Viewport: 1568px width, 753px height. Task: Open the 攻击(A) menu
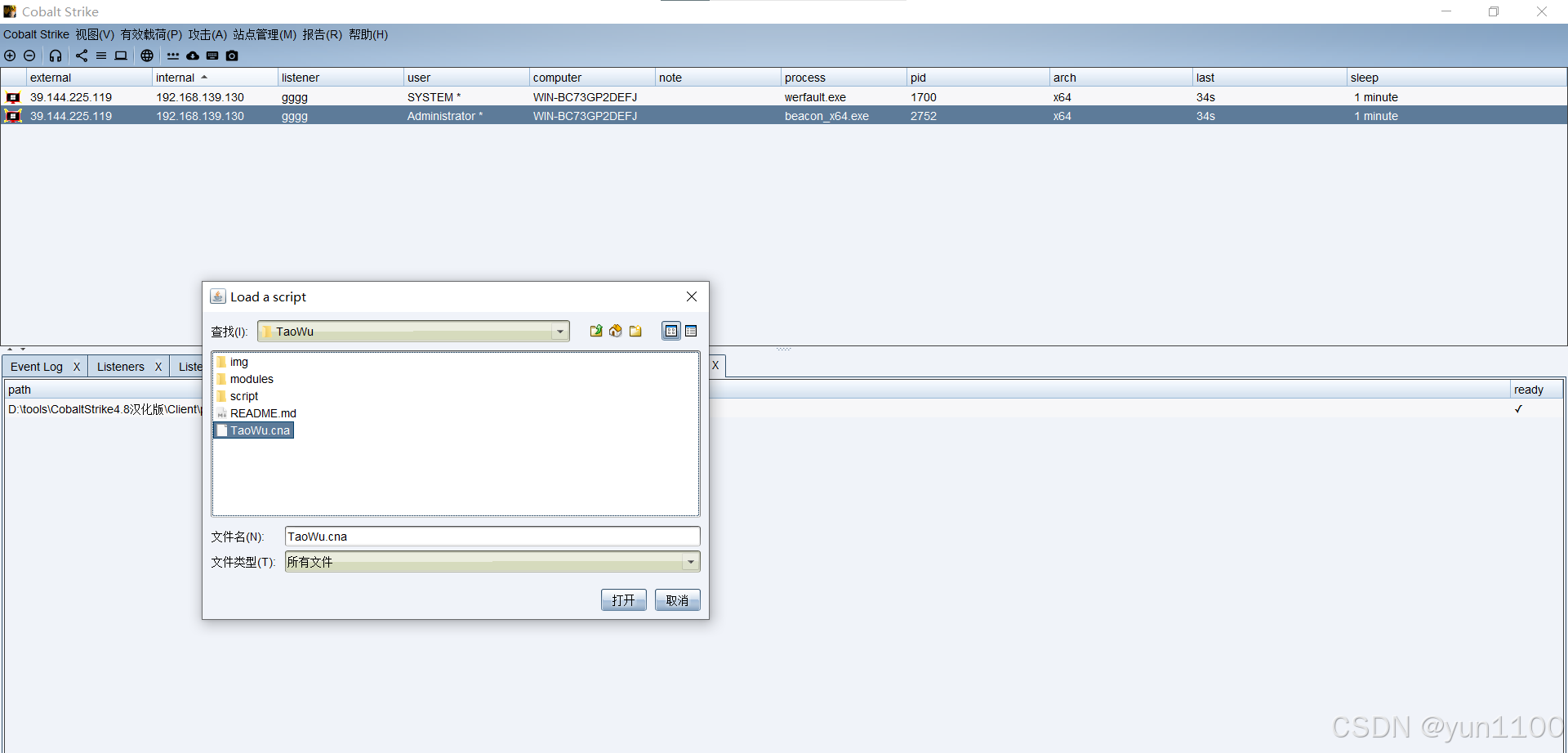tap(207, 34)
